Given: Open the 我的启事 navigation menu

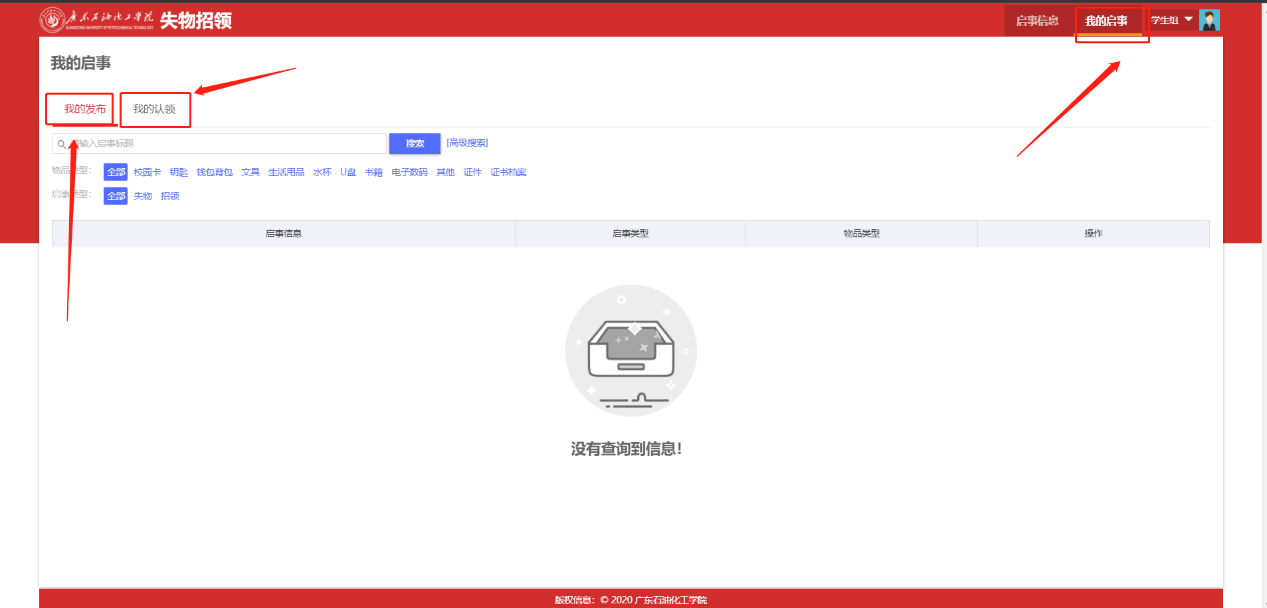Looking at the screenshot, I should [x=1106, y=20].
